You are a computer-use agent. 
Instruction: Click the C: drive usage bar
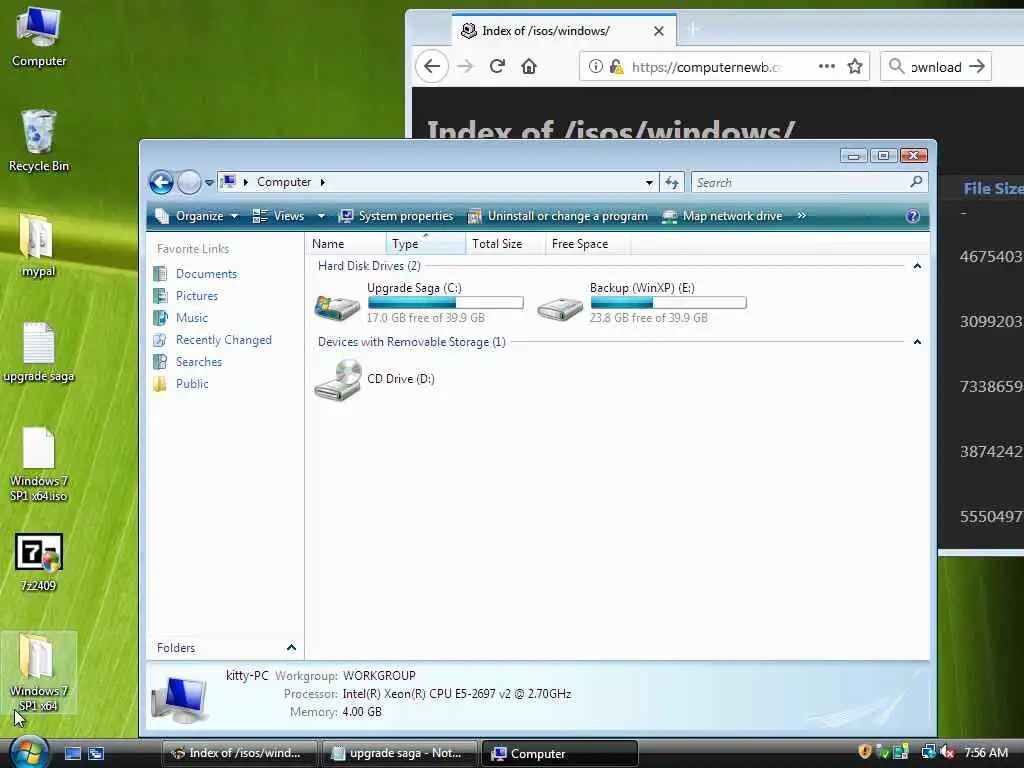pos(445,303)
